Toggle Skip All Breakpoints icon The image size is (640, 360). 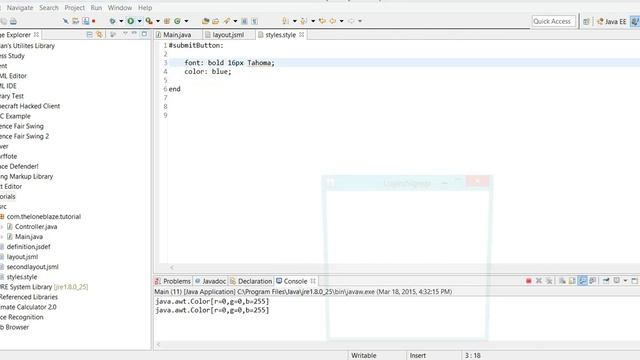pyautogui.click(x=65, y=21)
